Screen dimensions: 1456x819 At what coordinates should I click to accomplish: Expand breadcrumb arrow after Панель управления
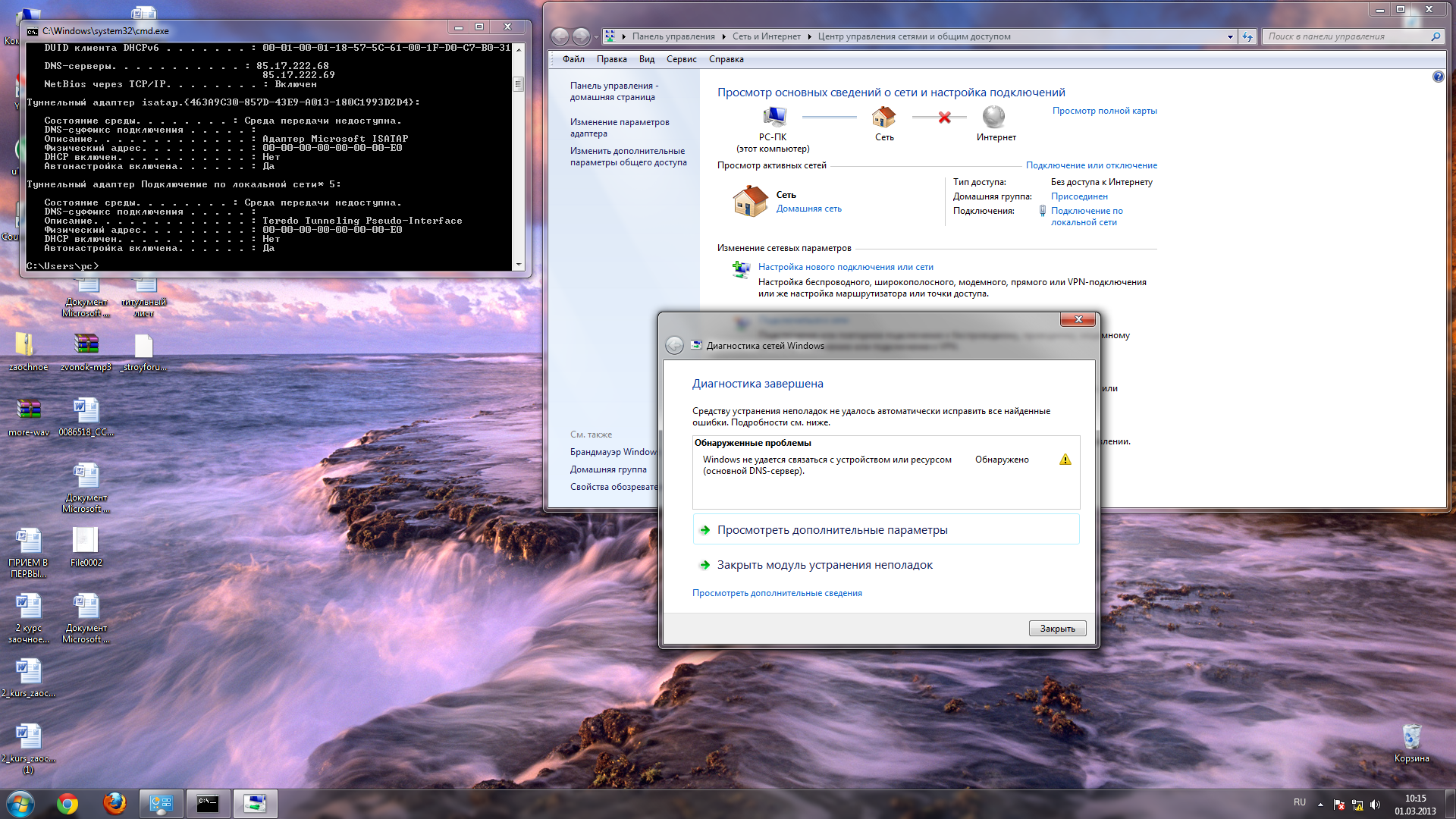coord(724,36)
